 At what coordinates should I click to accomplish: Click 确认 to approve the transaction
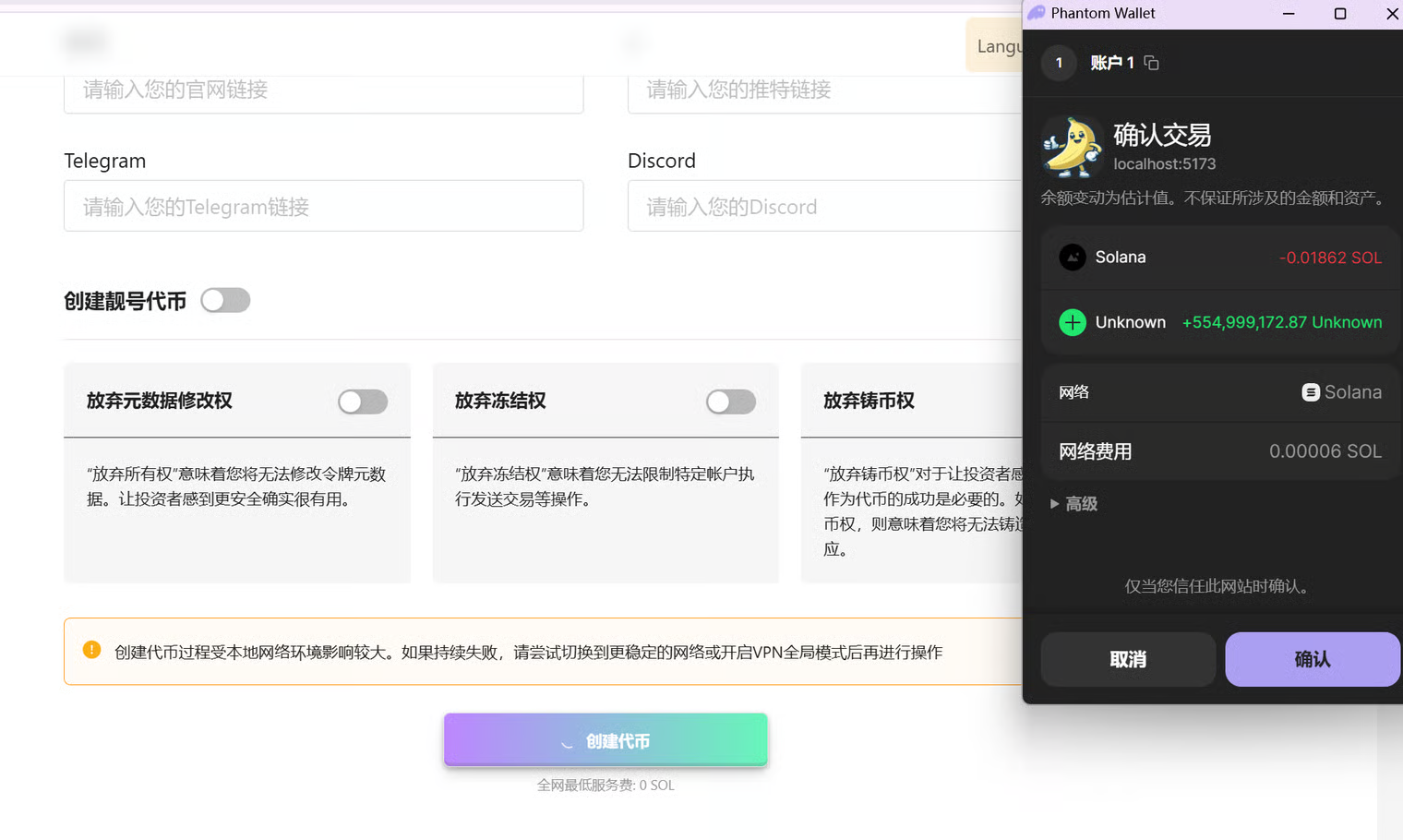[x=1312, y=659]
